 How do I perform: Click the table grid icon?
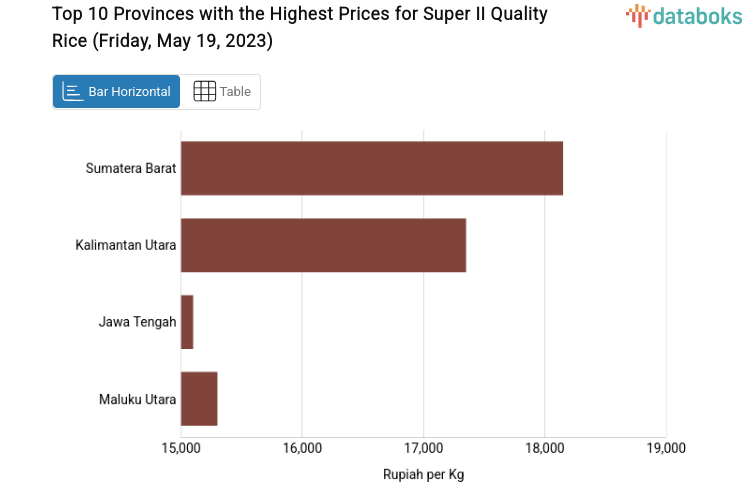(204, 92)
